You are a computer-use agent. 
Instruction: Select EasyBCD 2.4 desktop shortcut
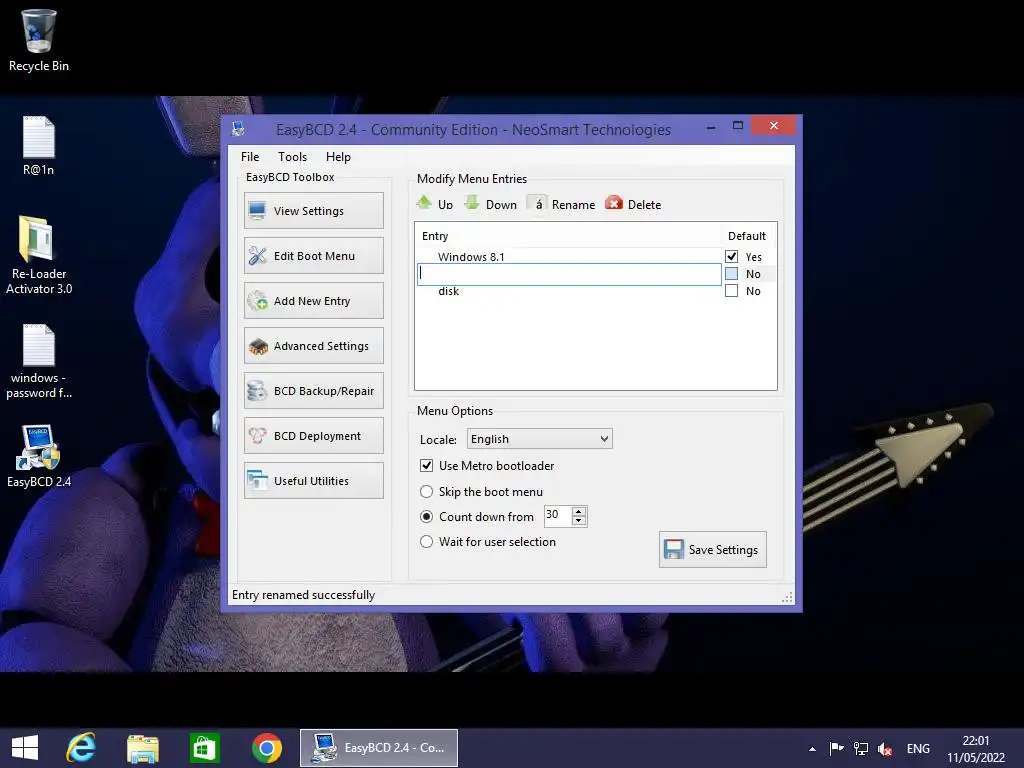coord(39,456)
